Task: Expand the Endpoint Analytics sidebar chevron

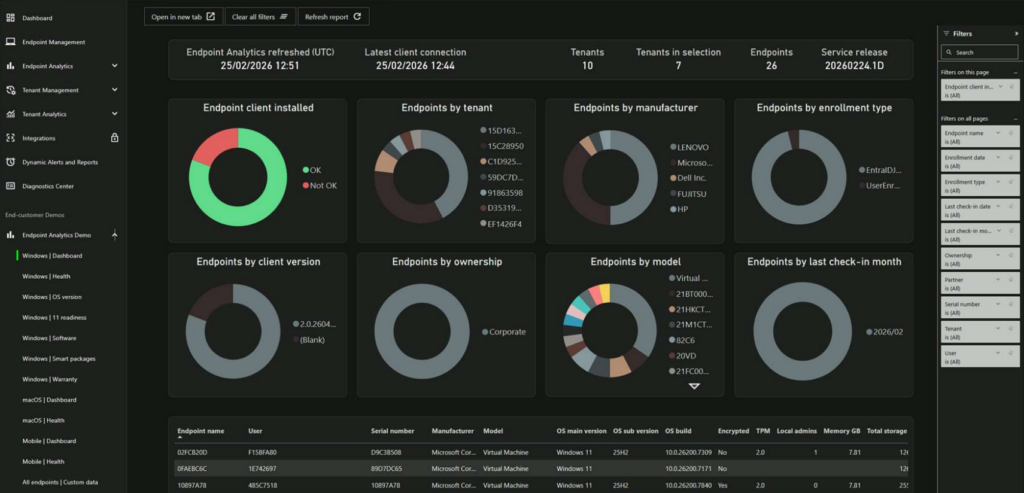Action: pos(115,66)
